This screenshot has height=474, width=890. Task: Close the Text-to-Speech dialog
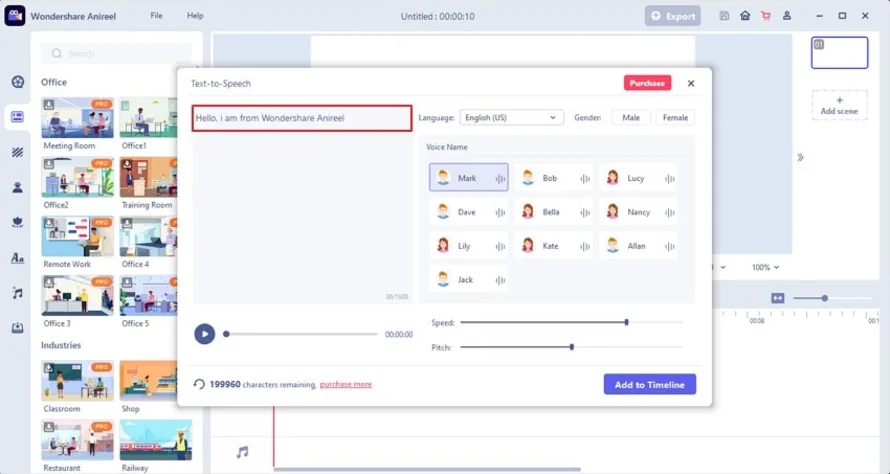[691, 83]
